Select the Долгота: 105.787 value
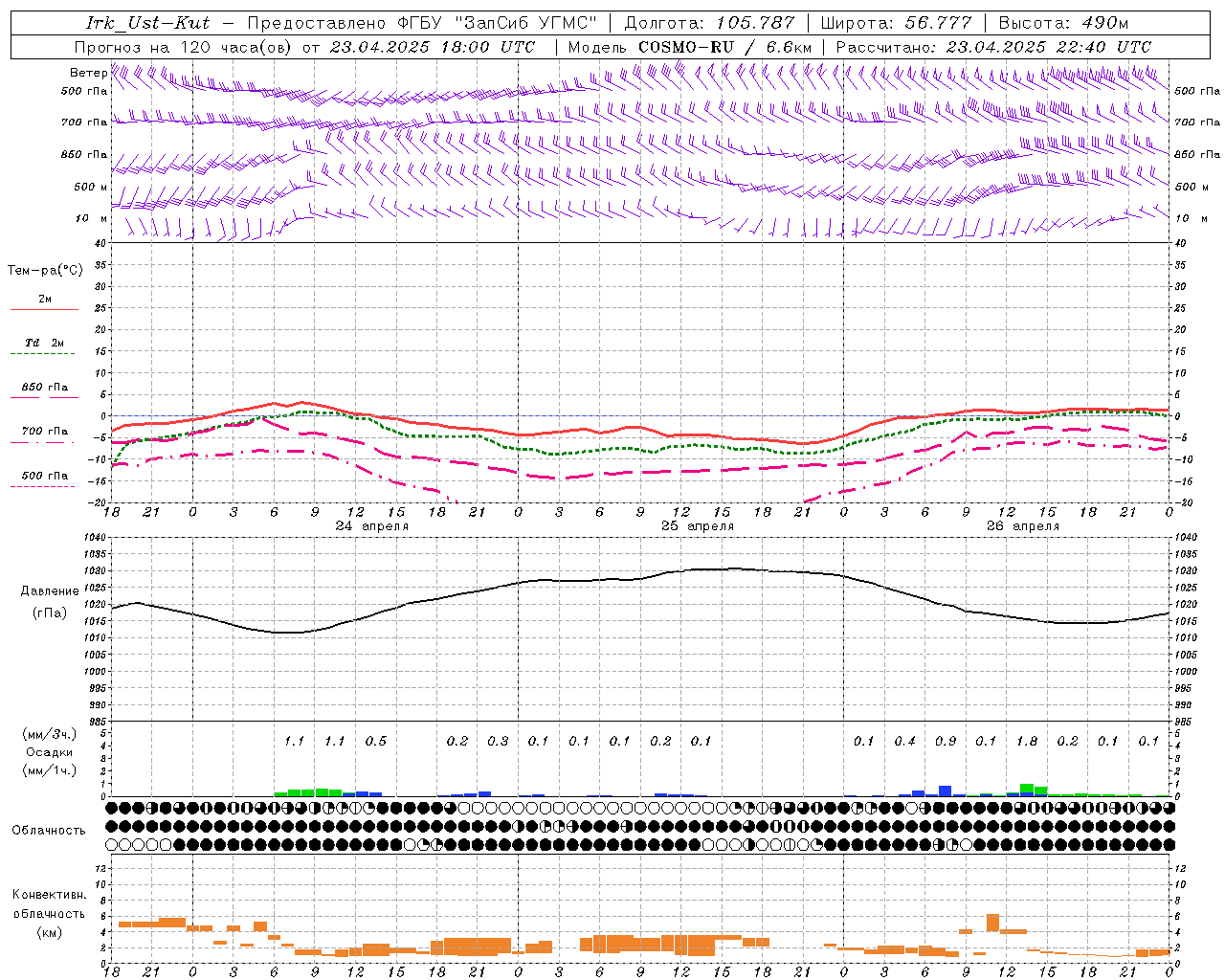 pos(709,23)
